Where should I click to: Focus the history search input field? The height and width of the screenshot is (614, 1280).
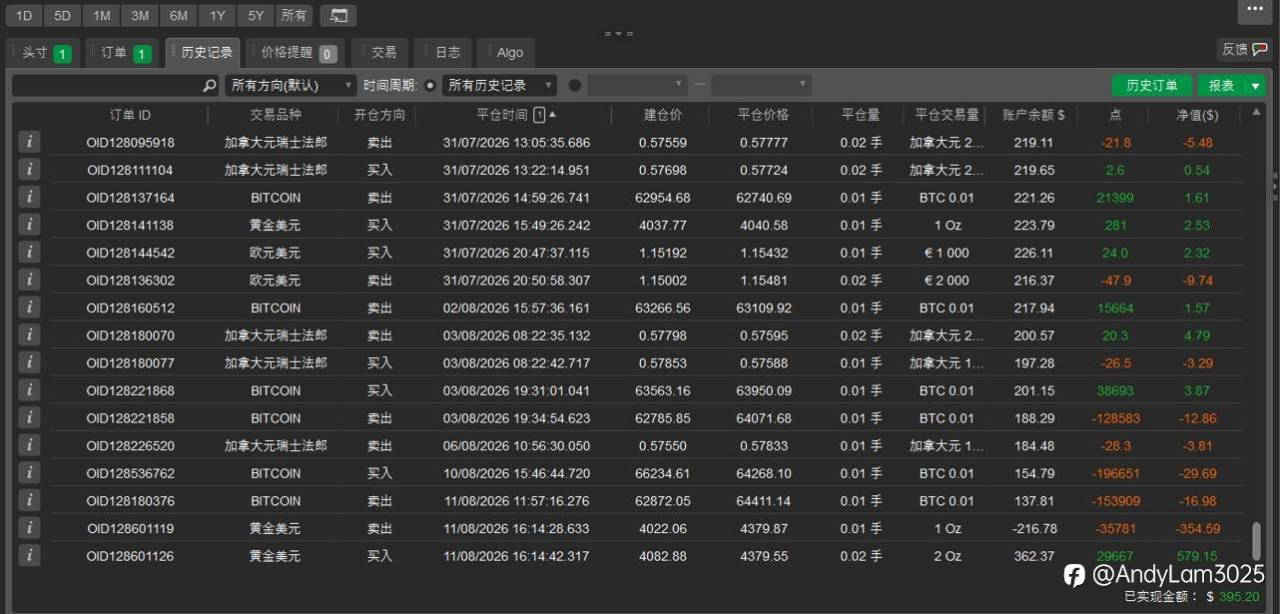[106, 86]
